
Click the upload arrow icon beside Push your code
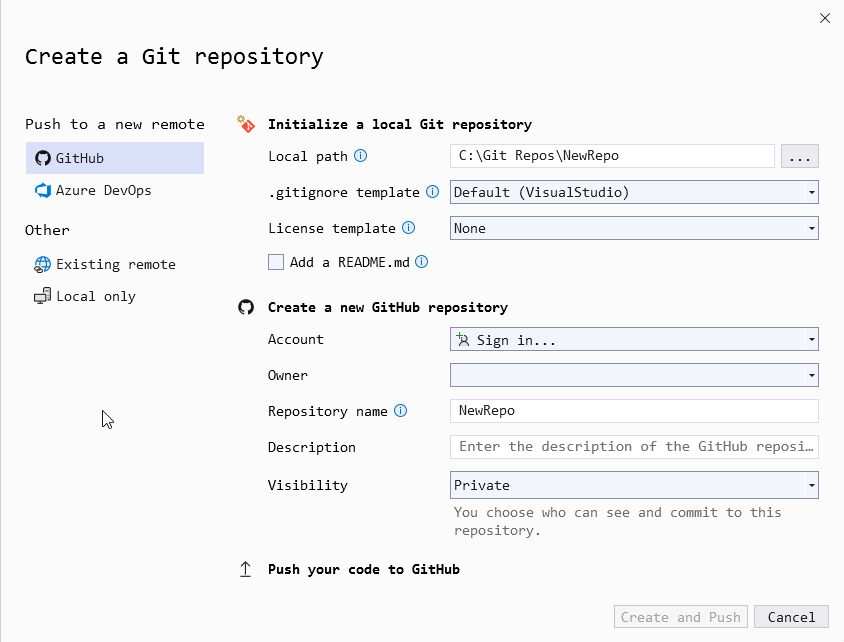246,569
